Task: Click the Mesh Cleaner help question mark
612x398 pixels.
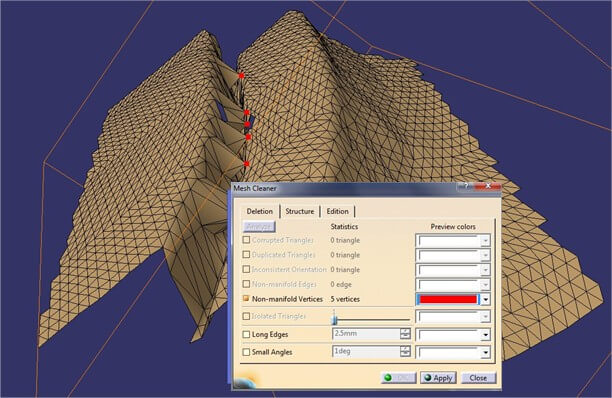Action: tap(466, 187)
